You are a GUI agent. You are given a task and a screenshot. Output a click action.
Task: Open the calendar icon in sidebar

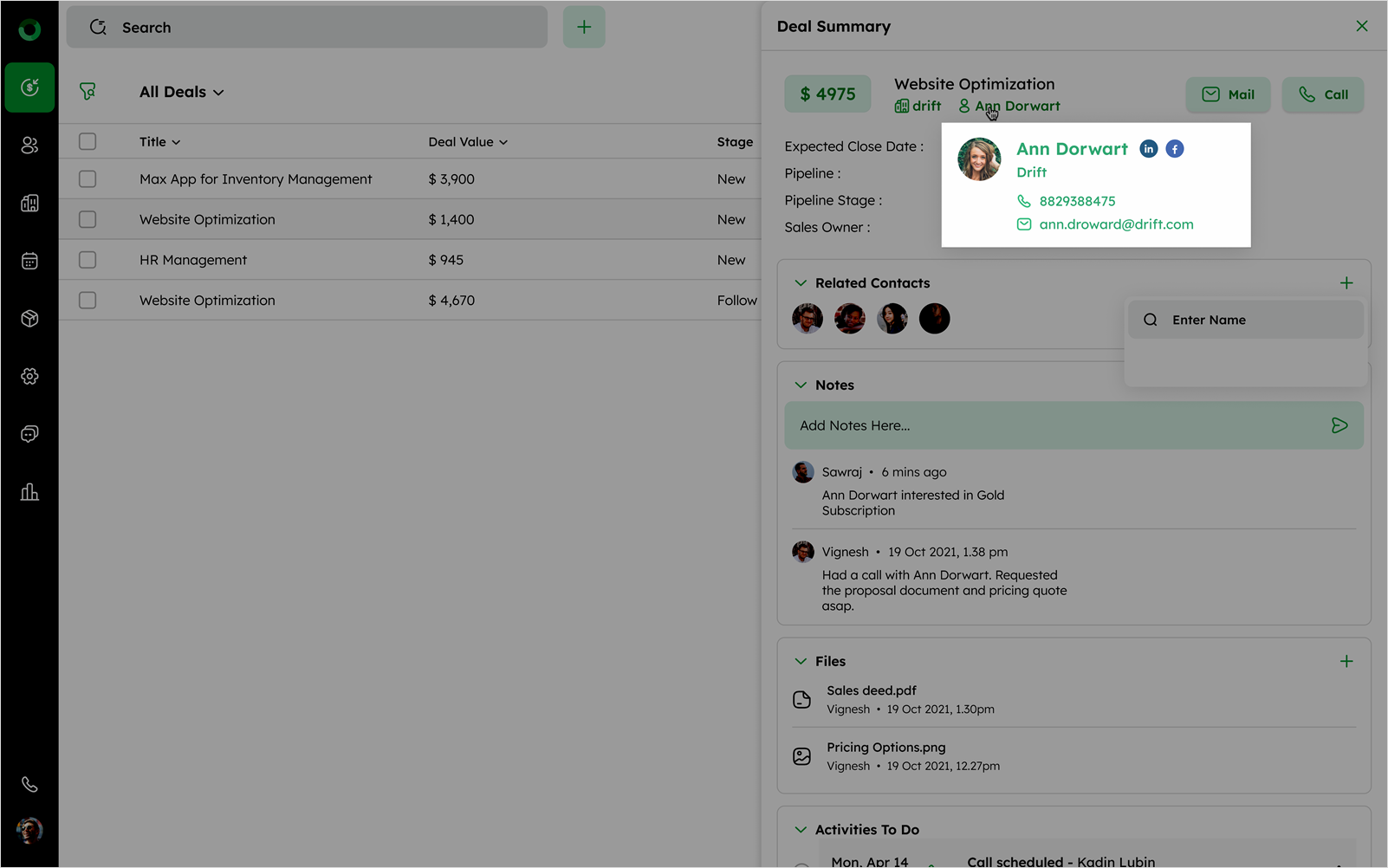pos(29,261)
